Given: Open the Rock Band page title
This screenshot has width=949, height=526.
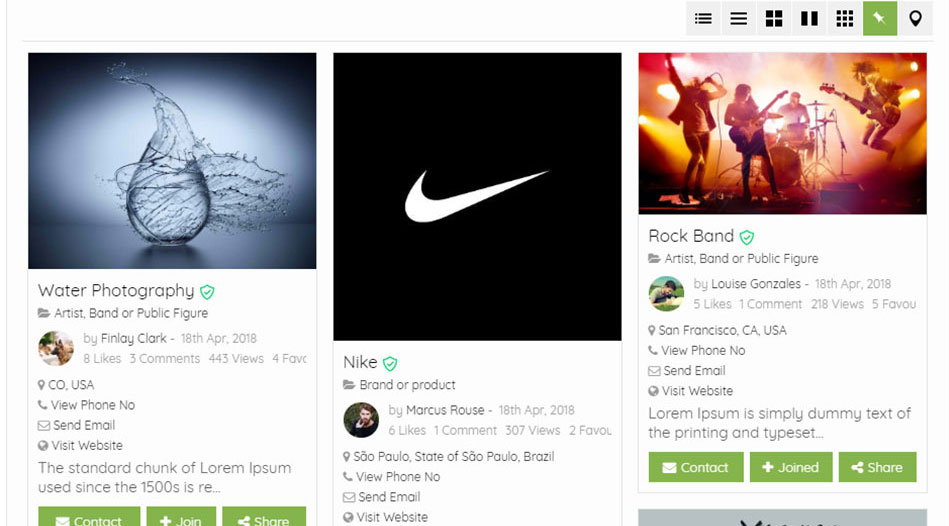Looking at the screenshot, I should 691,236.
